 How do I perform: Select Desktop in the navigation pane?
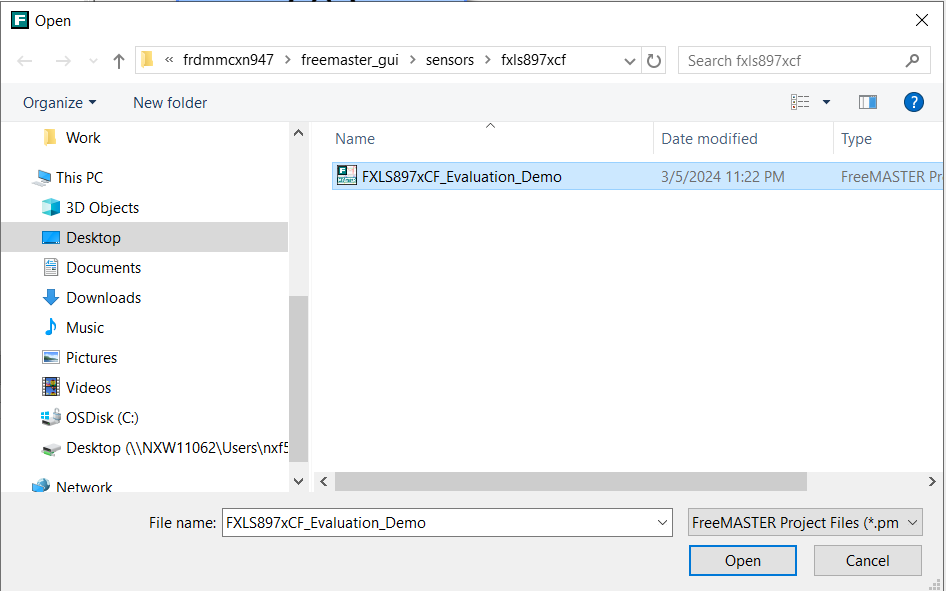94,238
